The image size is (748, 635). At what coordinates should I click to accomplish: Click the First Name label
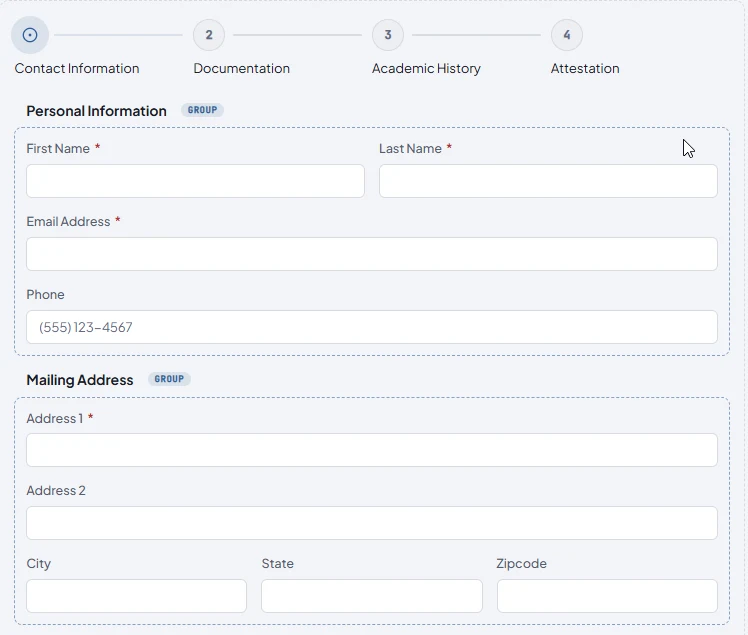pos(58,149)
